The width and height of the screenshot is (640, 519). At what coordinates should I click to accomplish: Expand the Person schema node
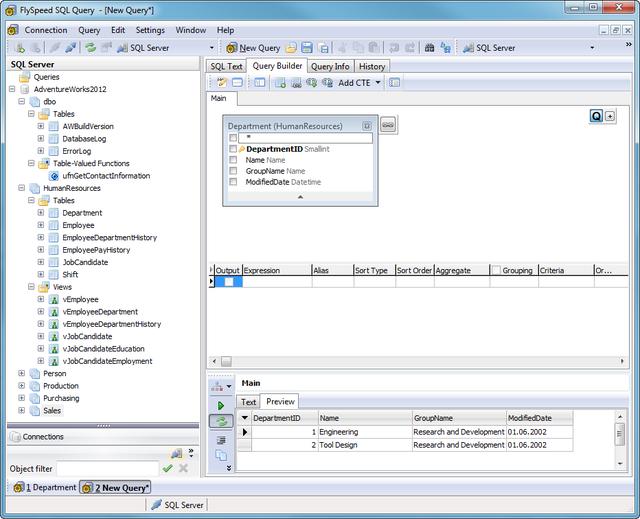coord(22,373)
